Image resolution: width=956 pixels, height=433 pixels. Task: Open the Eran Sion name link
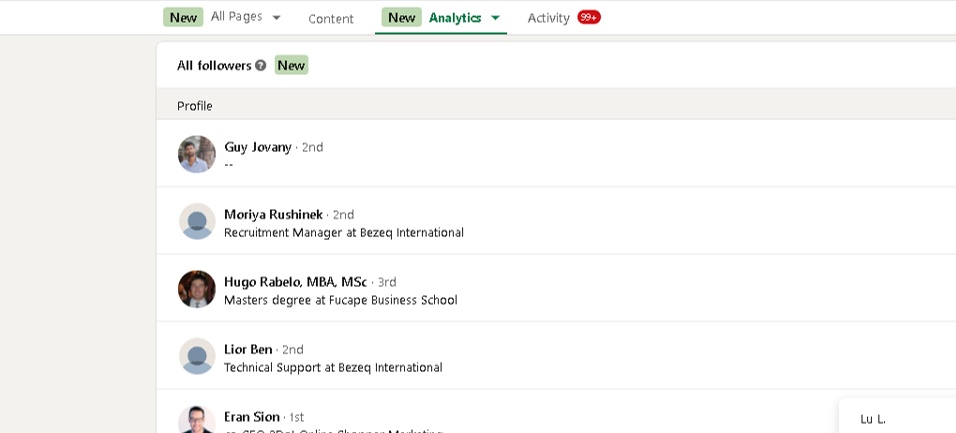pyautogui.click(x=251, y=416)
